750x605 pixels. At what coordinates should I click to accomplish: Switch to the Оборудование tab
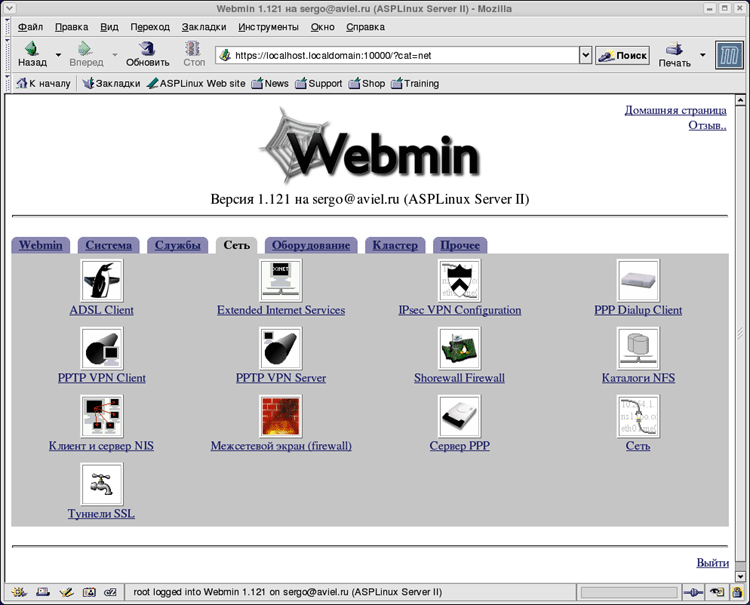coord(311,245)
